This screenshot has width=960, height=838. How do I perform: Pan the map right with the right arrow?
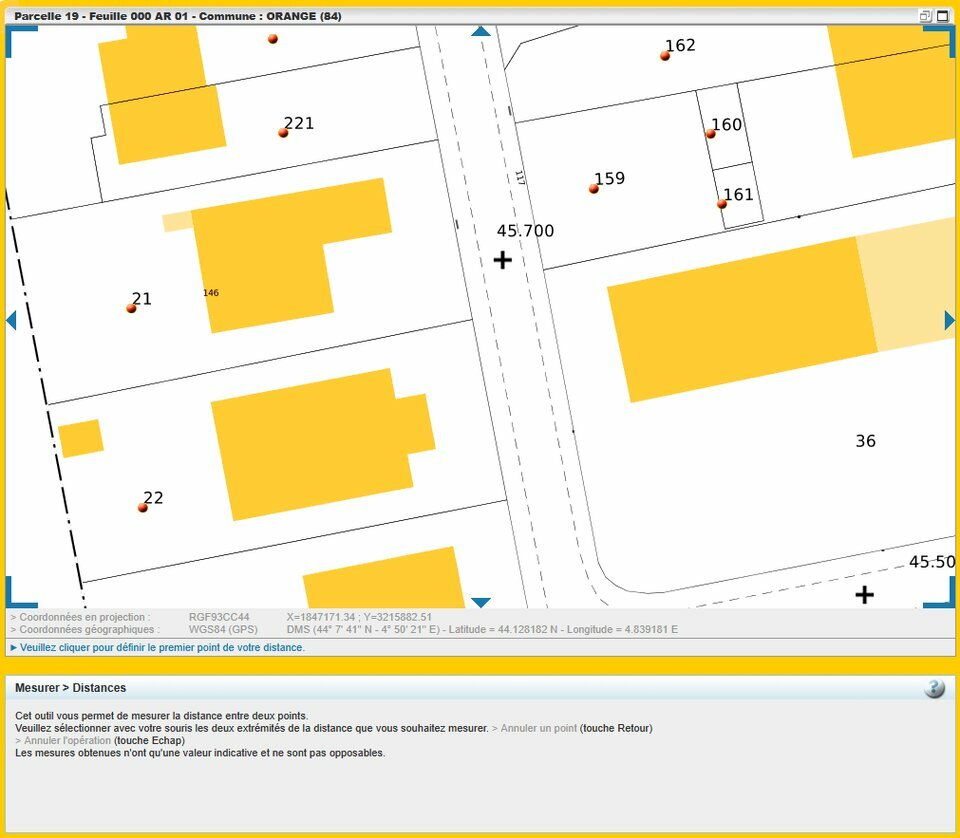(949, 320)
